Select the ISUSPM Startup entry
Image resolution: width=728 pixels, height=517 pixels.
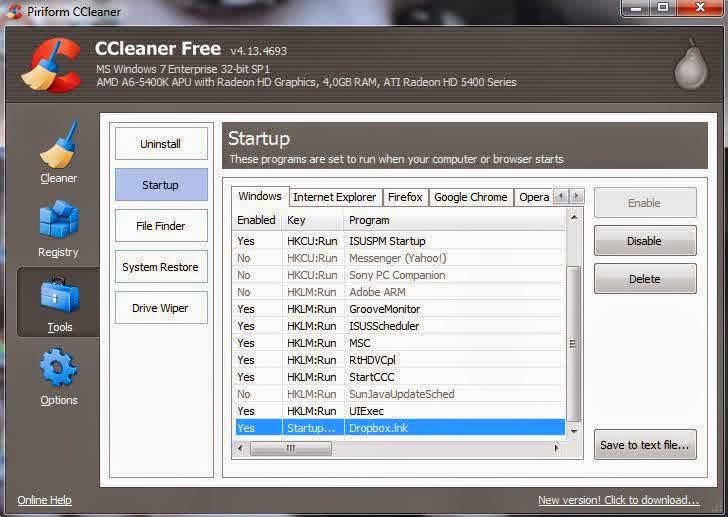(400, 241)
